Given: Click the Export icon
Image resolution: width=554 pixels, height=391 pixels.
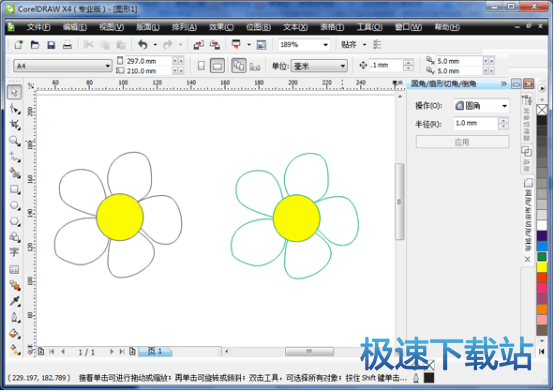Looking at the screenshot, I should point(215,45).
